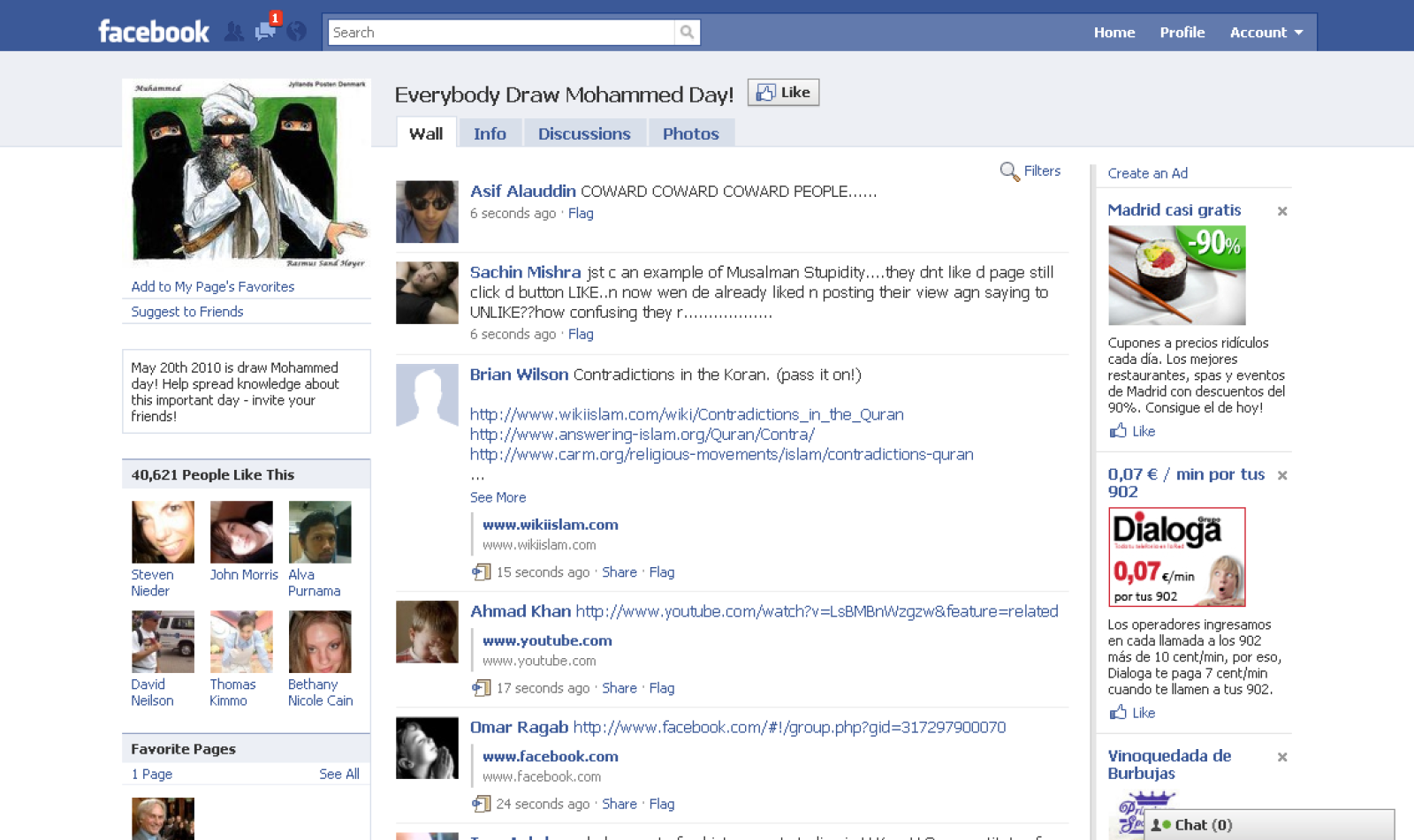The width and height of the screenshot is (1414, 840).
Task: Click inside the Search input field
Action: click(495, 31)
